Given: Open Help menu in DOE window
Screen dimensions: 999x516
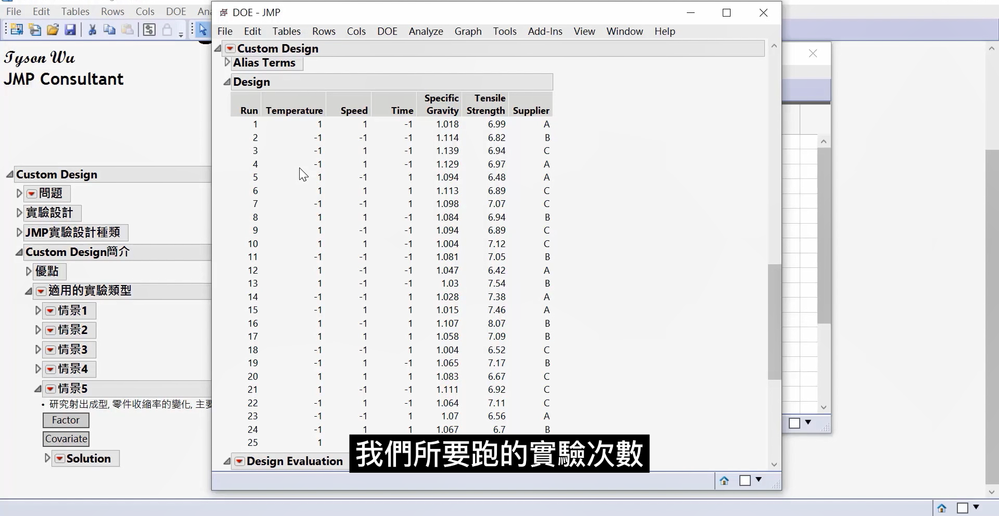Looking at the screenshot, I should pyautogui.click(x=665, y=31).
